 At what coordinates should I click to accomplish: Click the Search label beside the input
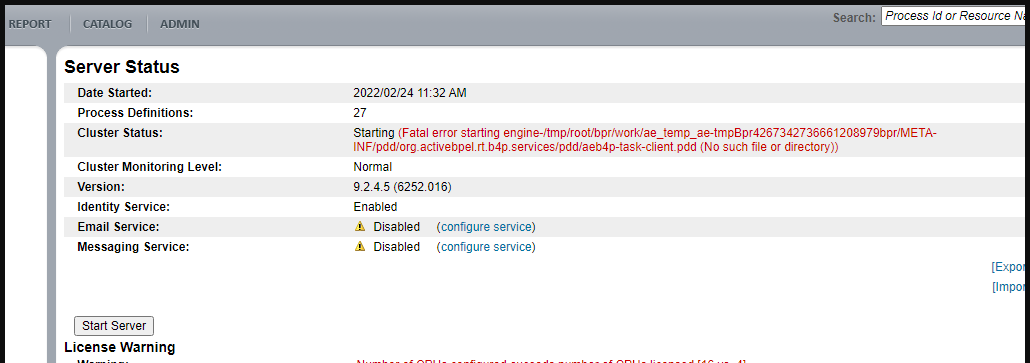click(x=854, y=18)
